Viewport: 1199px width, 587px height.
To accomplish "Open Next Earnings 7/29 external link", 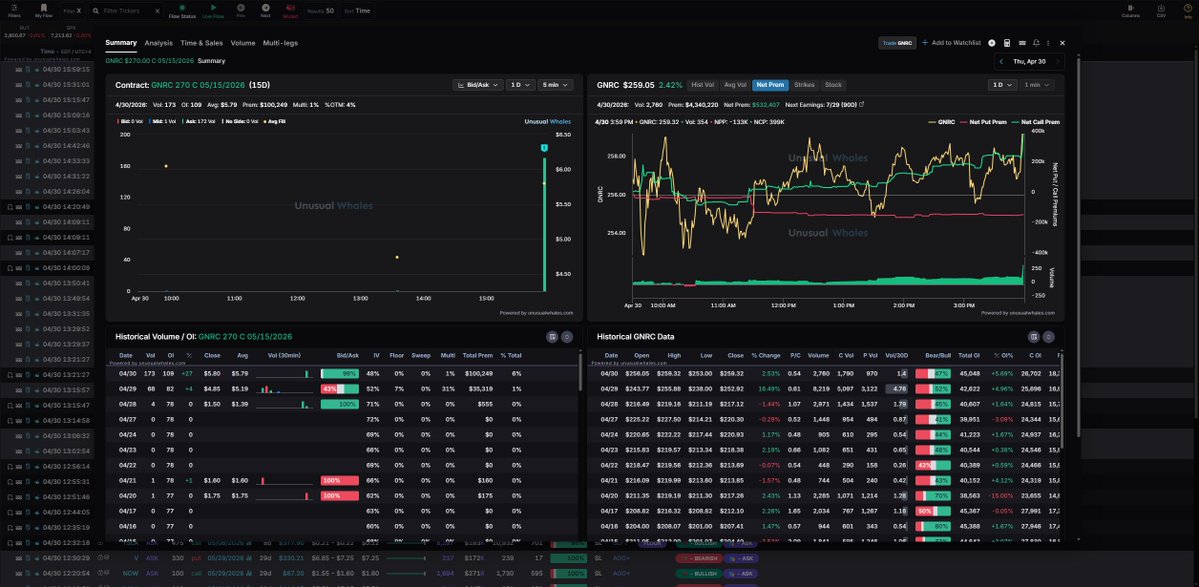I will tap(863, 104).
